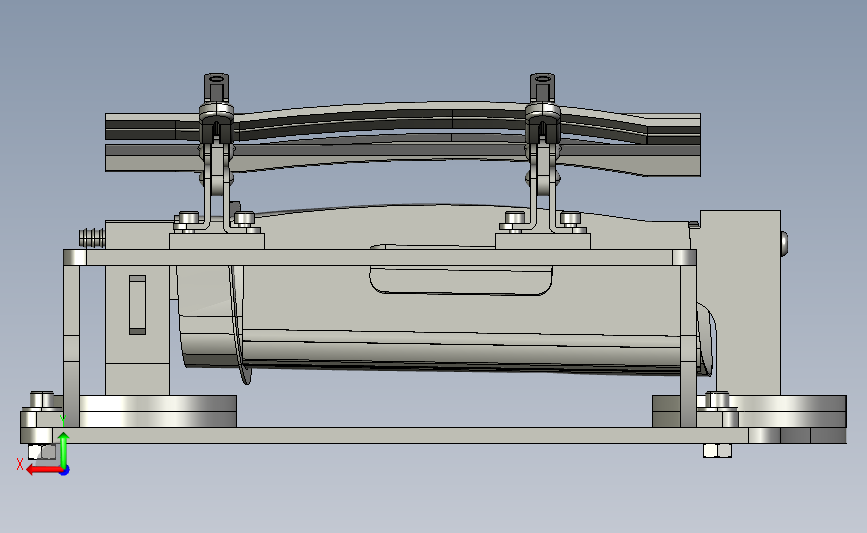Select the red "X" axis label
The width and height of the screenshot is (867, 533).
[20, 464]
